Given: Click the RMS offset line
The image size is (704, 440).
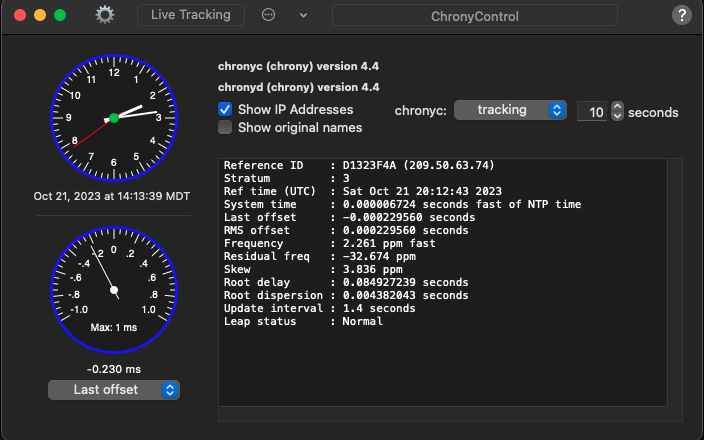Looking at the screenshot, I should [x=346, y=230].
